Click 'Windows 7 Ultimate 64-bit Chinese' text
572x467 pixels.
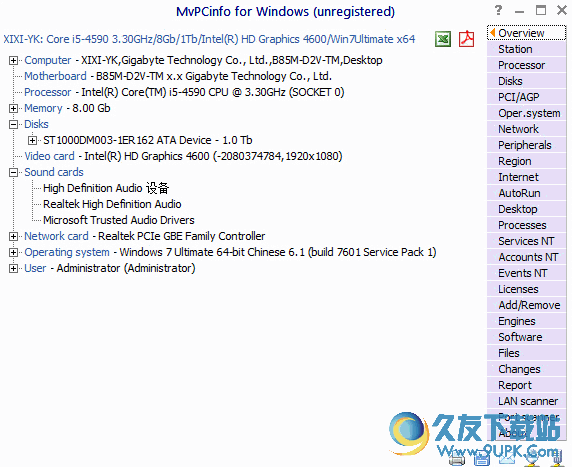point(202,252)
